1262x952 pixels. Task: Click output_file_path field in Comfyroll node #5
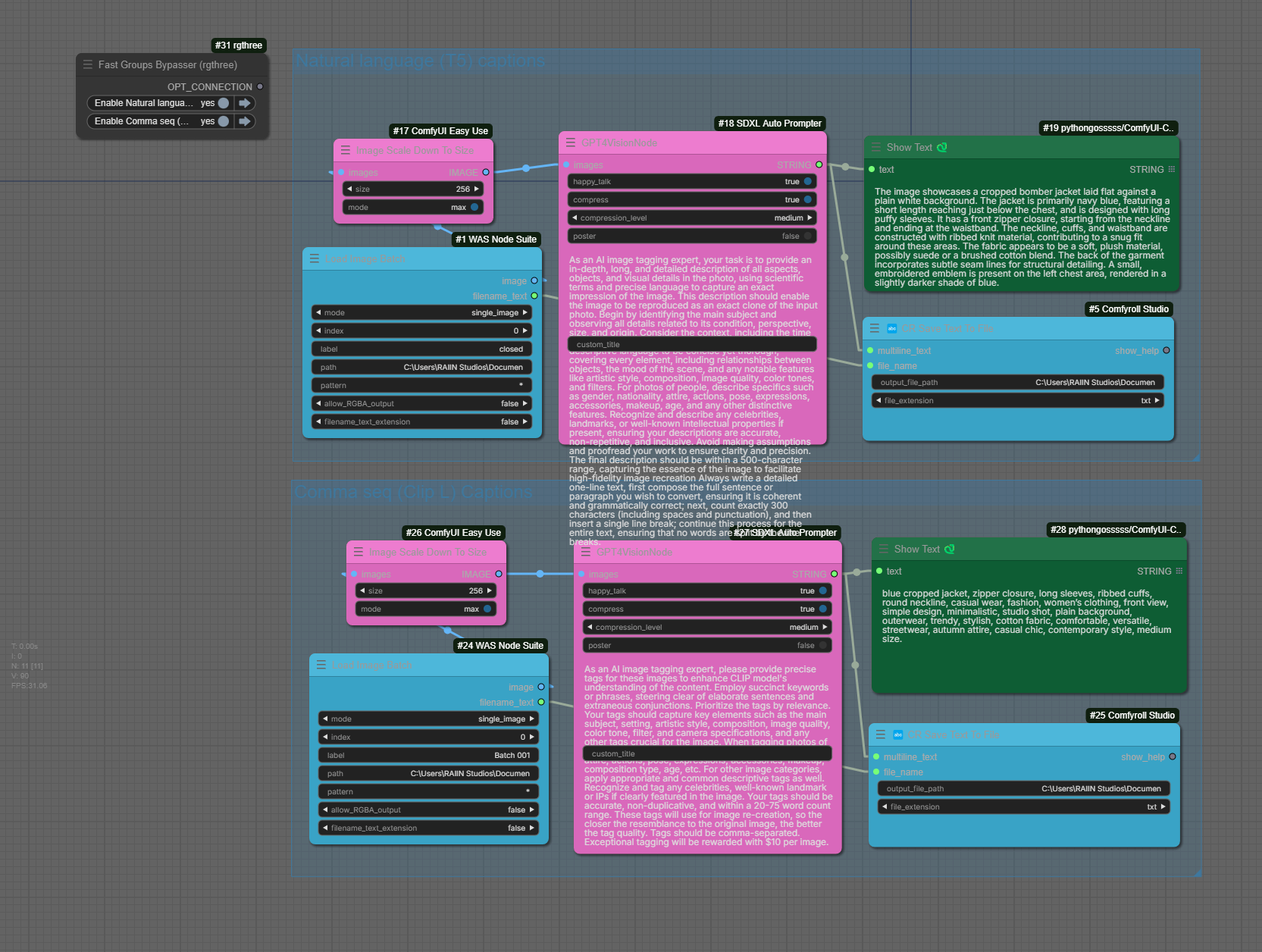click(1017, 383)
